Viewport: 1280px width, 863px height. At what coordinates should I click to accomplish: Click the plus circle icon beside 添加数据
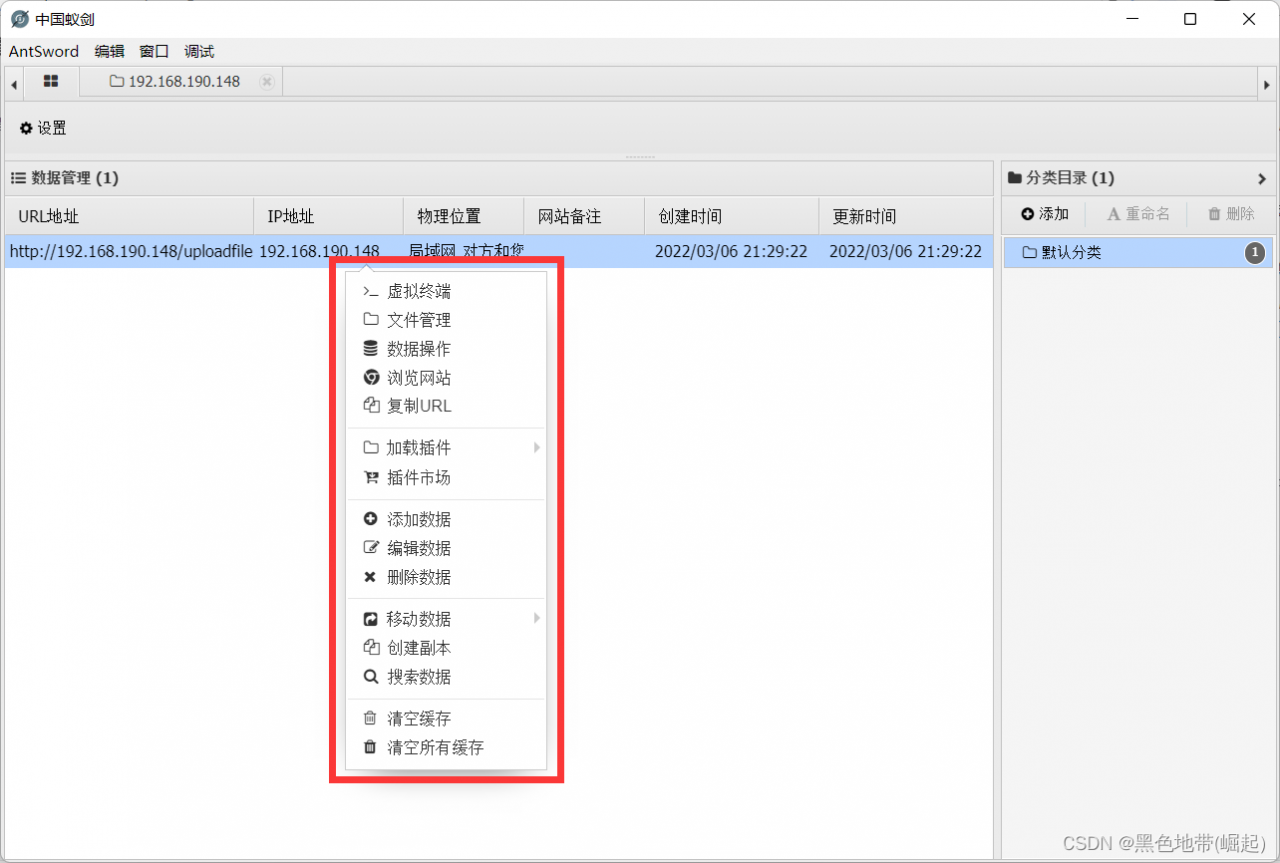tap(370, 520)
